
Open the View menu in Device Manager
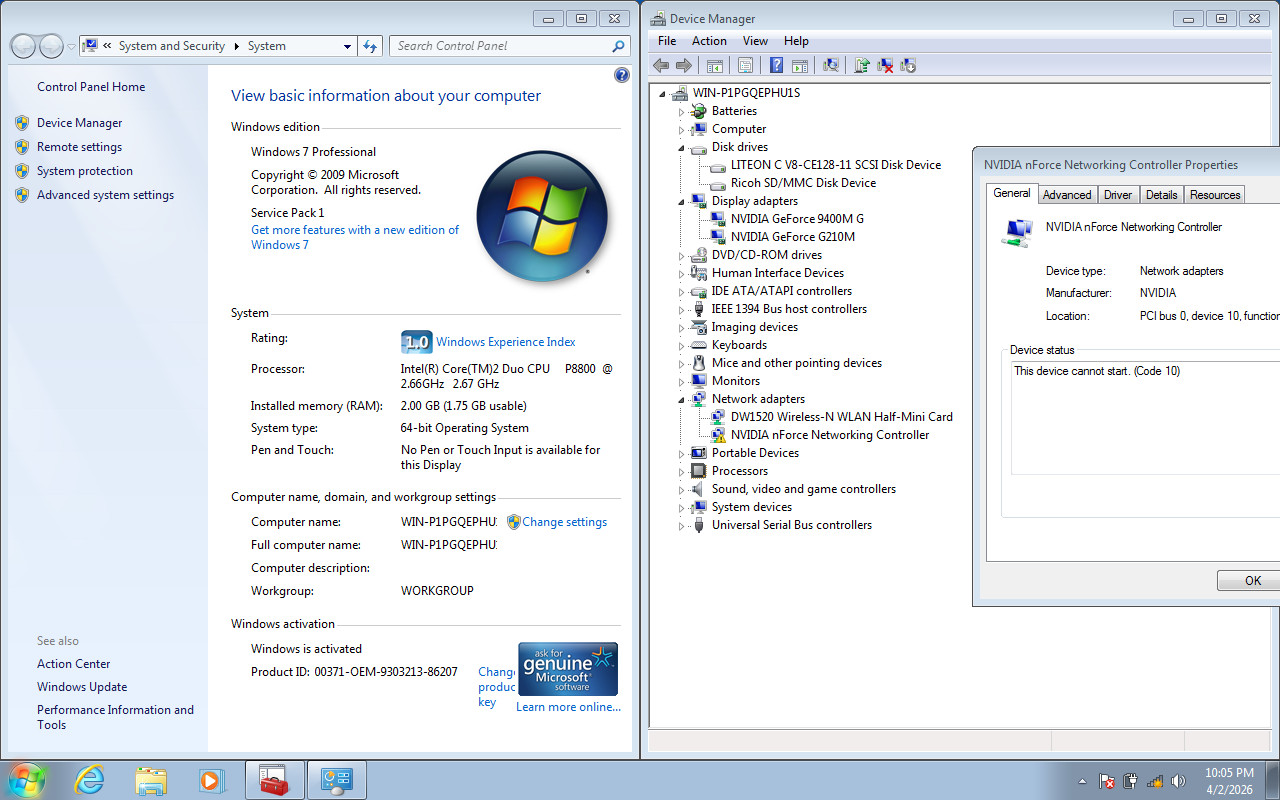(x=755, y=41)
